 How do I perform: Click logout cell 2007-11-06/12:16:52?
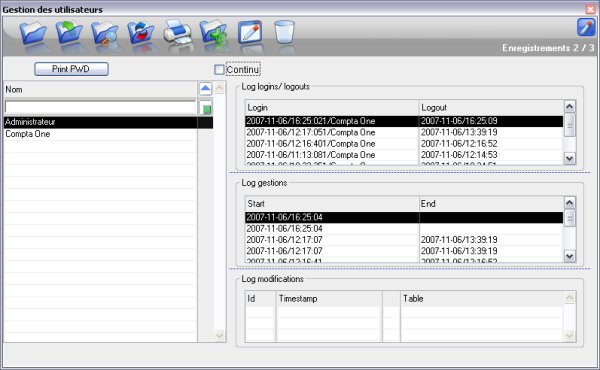491,144
